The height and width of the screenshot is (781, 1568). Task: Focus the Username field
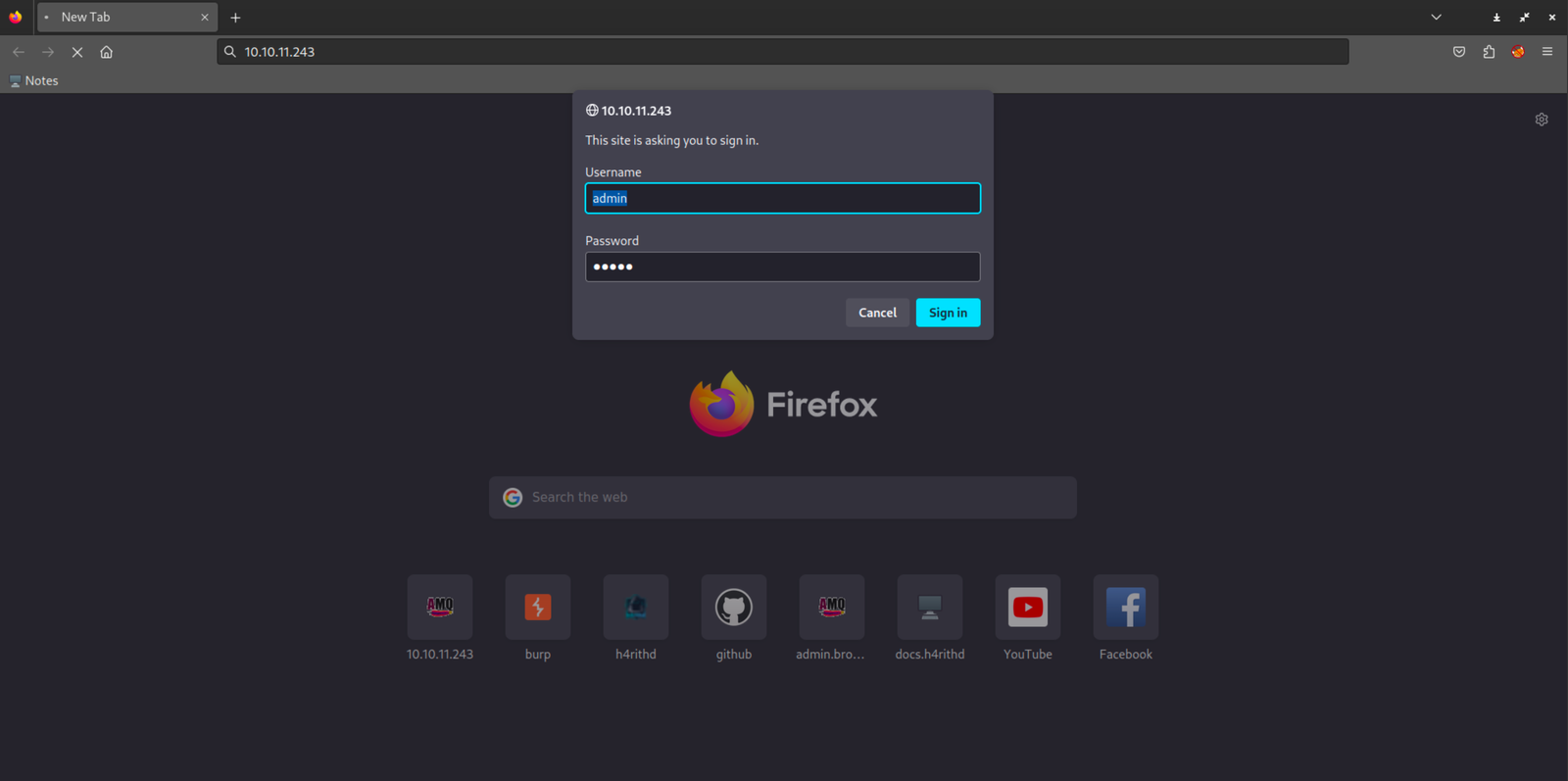[782, 198]
